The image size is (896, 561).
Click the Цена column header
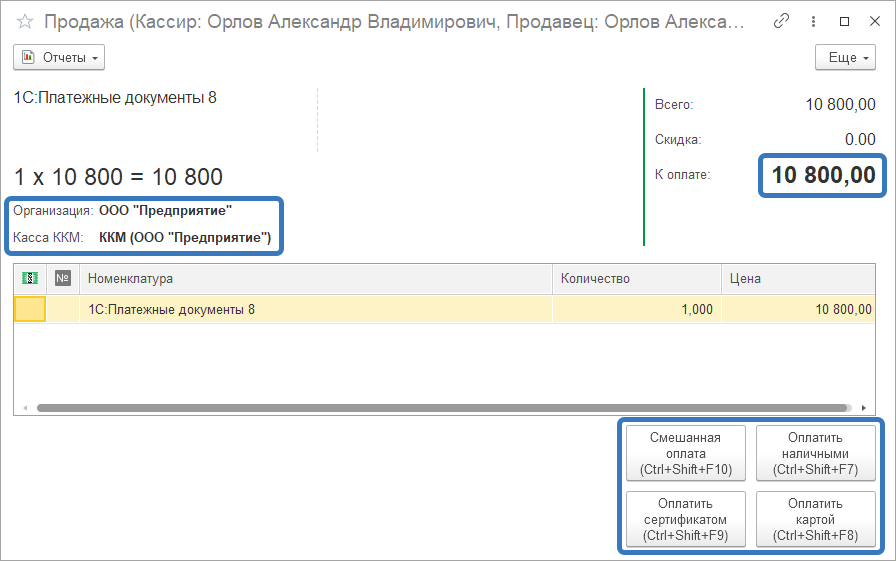tap(798, 279)
